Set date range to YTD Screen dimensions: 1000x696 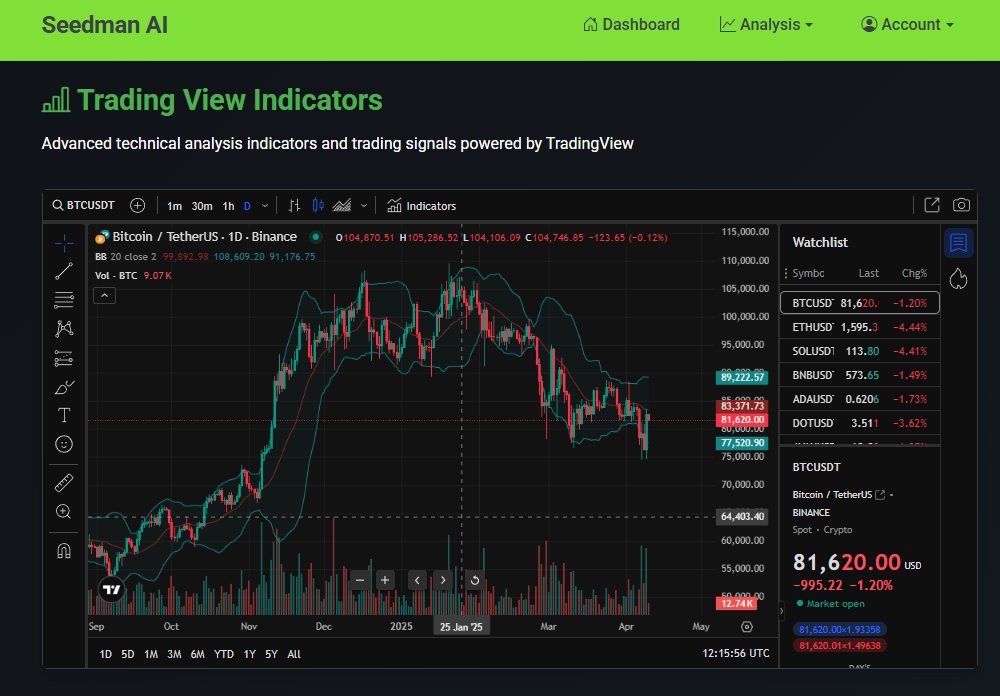[x=224, y=654]
